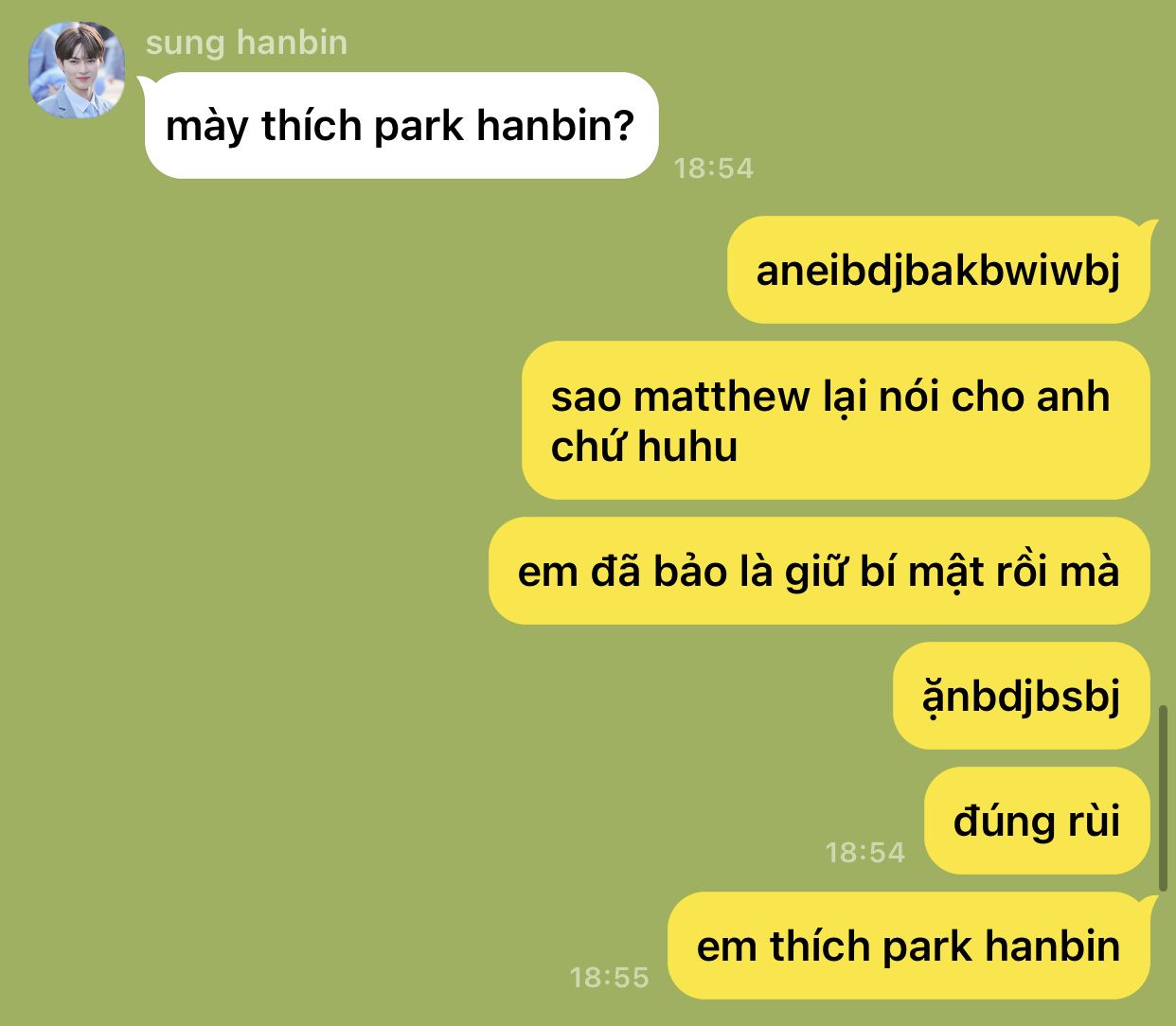
Task: Tap the 'em thích park hanbin' message bubble
Action: coord(908,946)
